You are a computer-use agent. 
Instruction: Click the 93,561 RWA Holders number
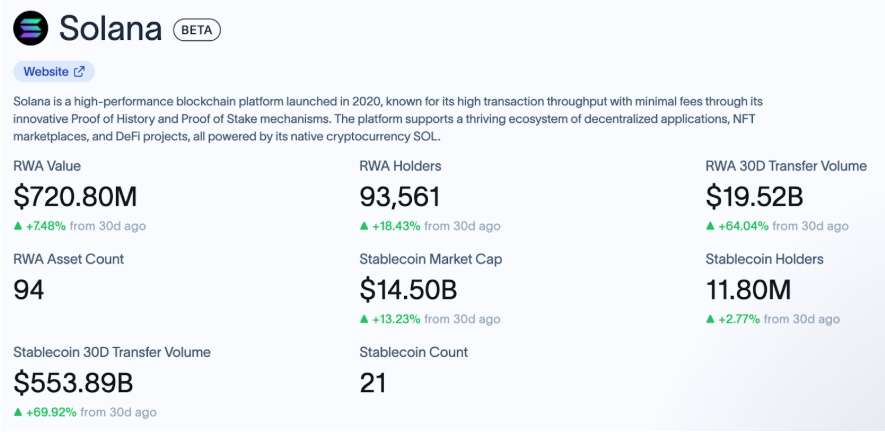tap(399, 197)
